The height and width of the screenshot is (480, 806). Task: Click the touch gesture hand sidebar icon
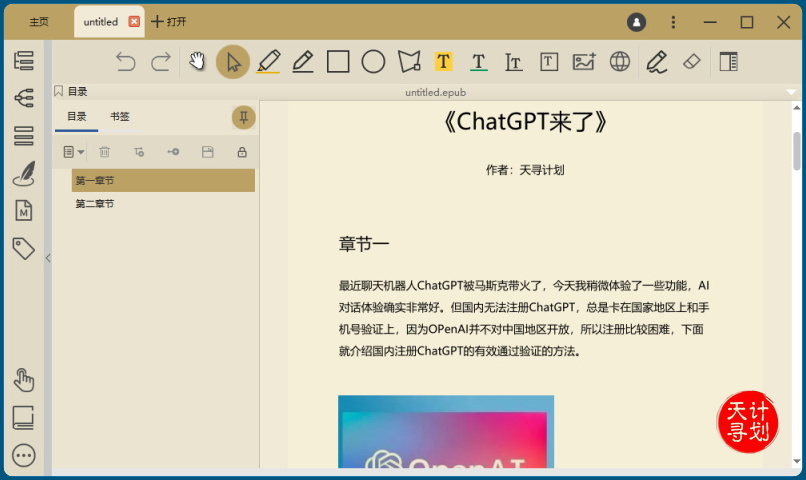pos(24,380)
